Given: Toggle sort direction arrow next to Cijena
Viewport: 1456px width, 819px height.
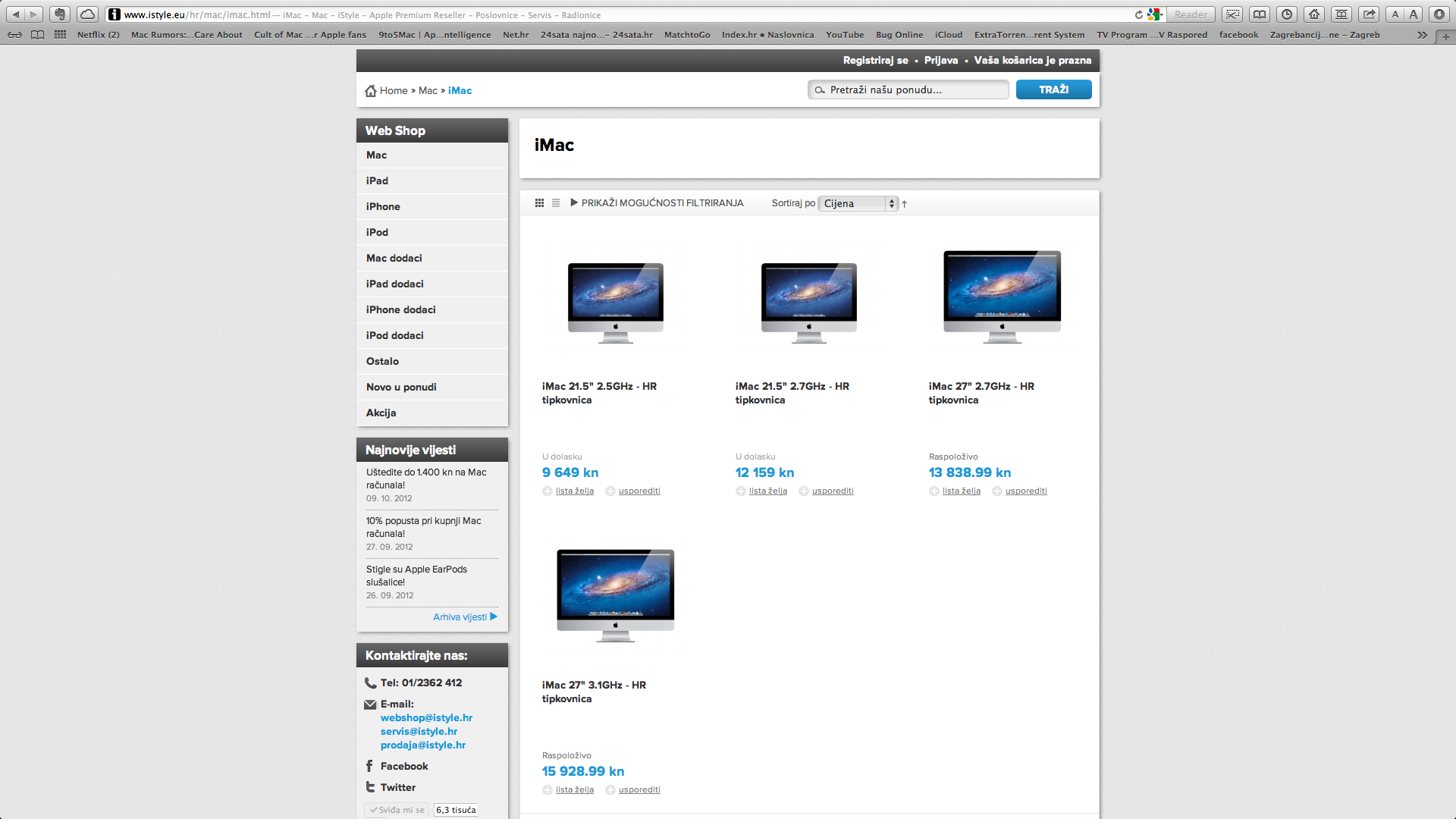Looking at the screenshot, I should pos(904,204).
